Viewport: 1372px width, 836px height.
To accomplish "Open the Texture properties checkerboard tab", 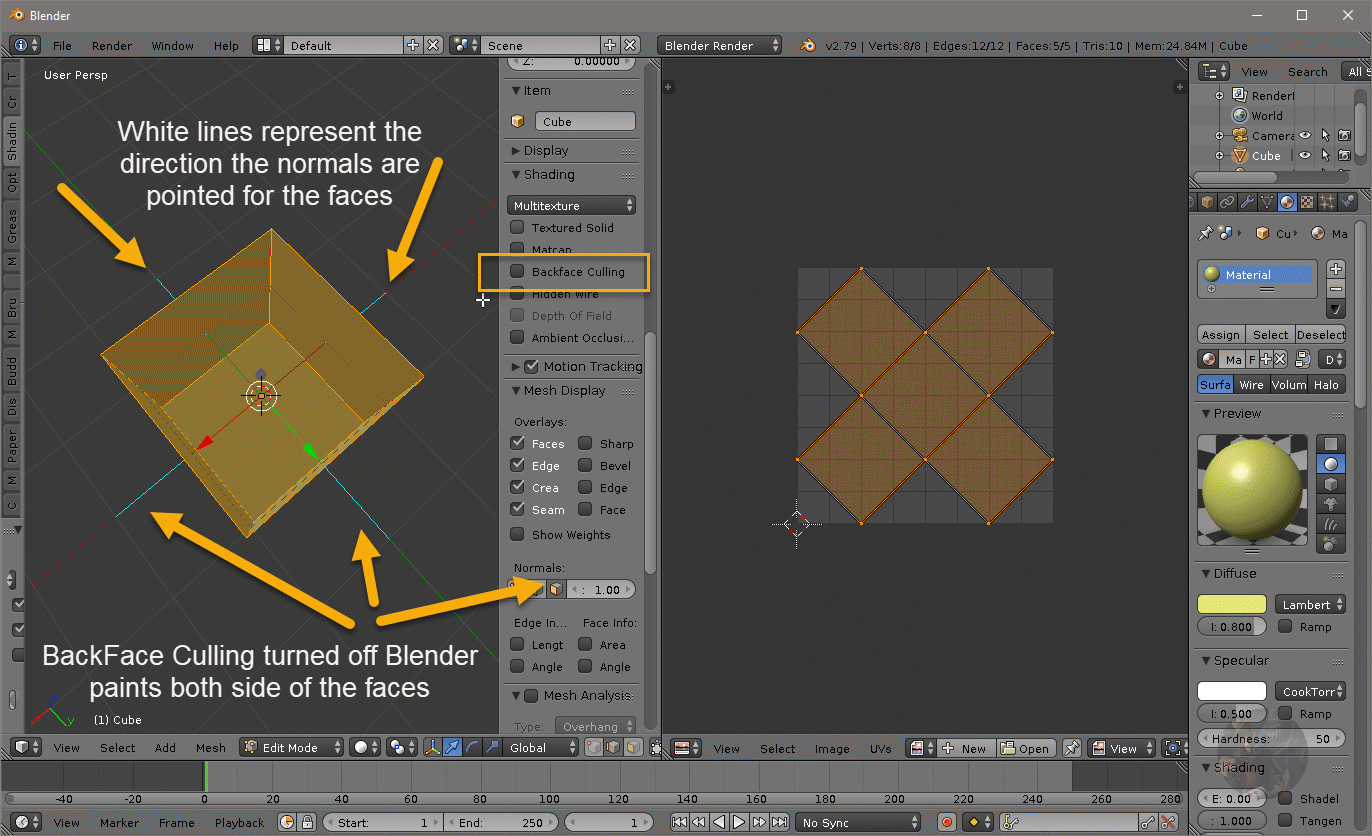I will [x=1306, y=202].
